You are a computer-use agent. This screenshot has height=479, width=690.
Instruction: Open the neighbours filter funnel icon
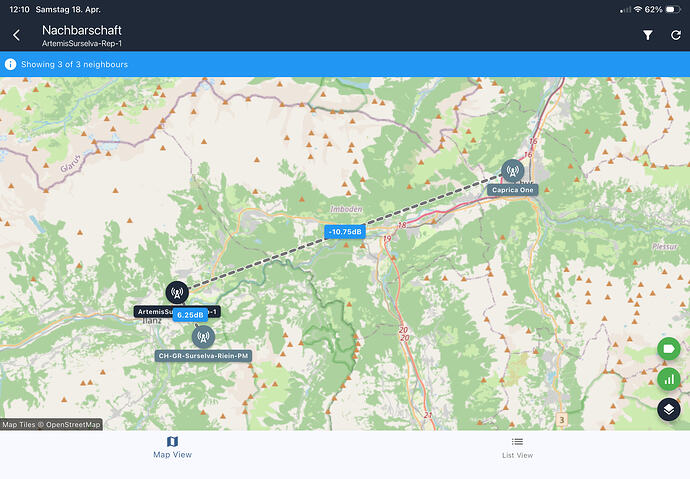click(648, 36)
